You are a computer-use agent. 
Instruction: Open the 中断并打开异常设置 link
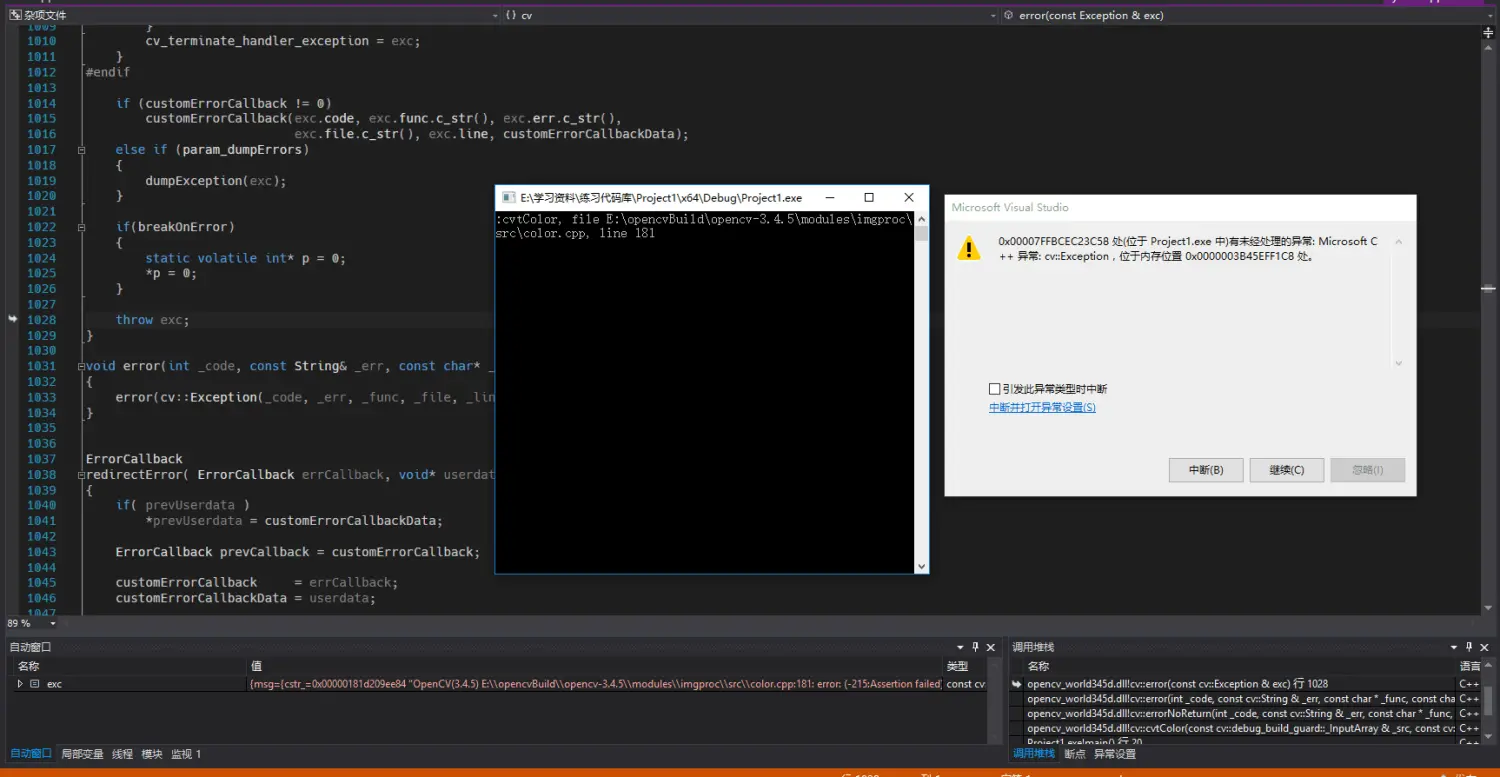tap(1042, 407)
